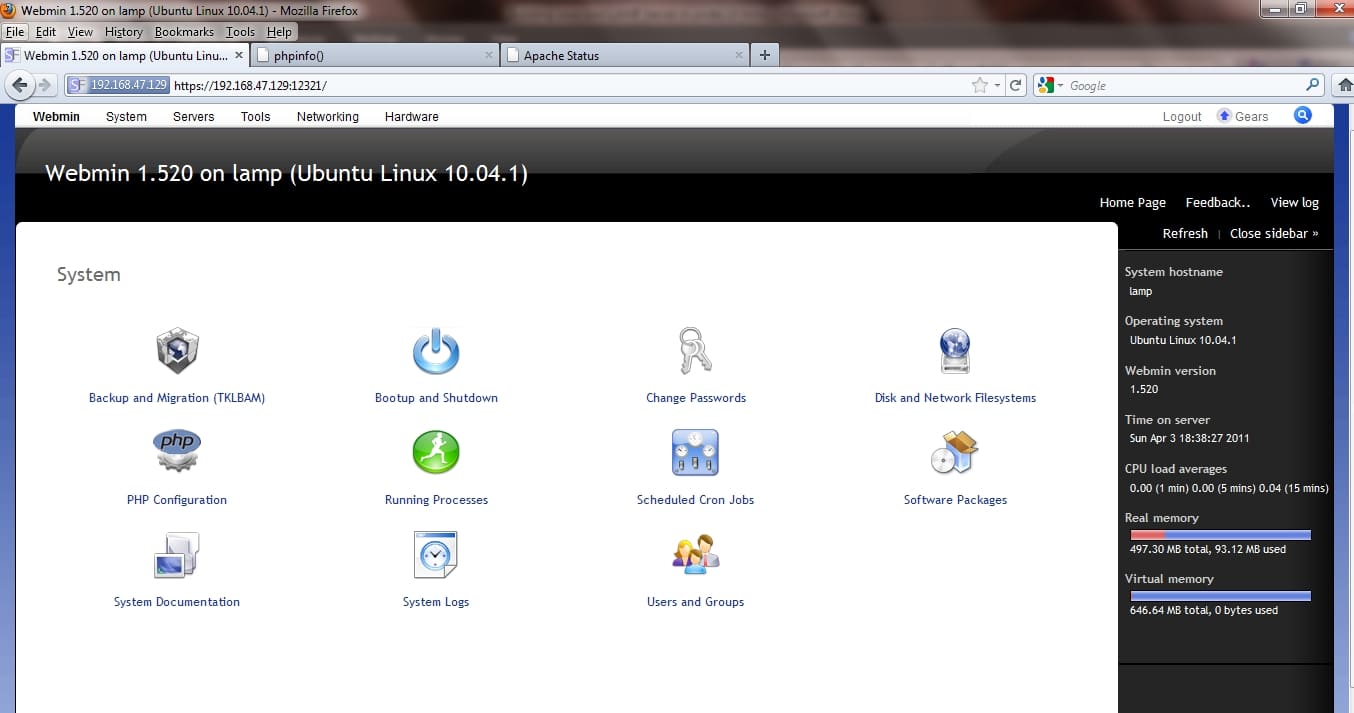1354x713 pixels.
Task: Click the URL address bar field
Action: pos(560,86)
